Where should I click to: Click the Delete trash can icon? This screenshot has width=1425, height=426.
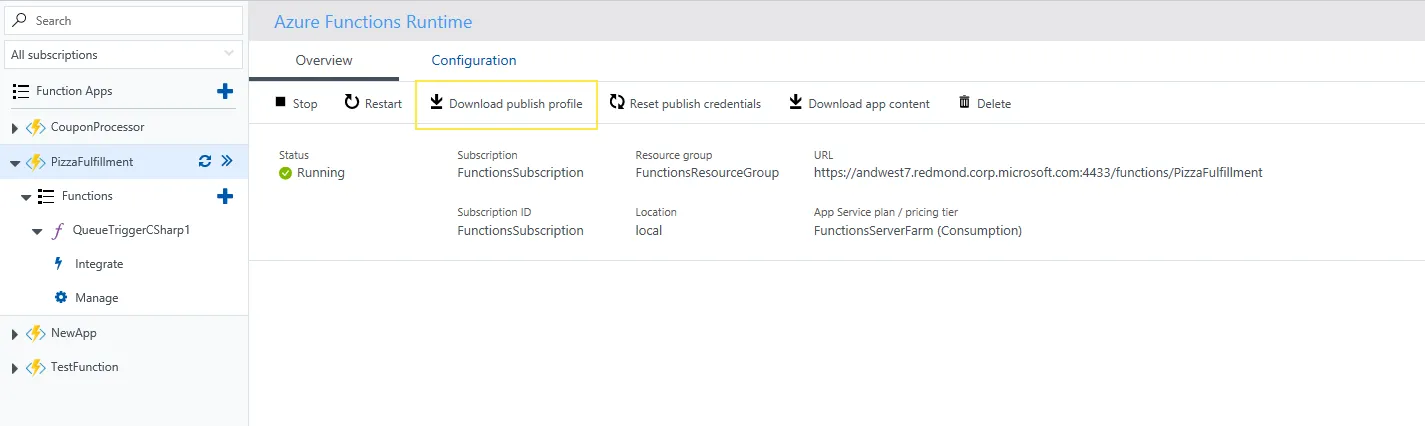964,102
